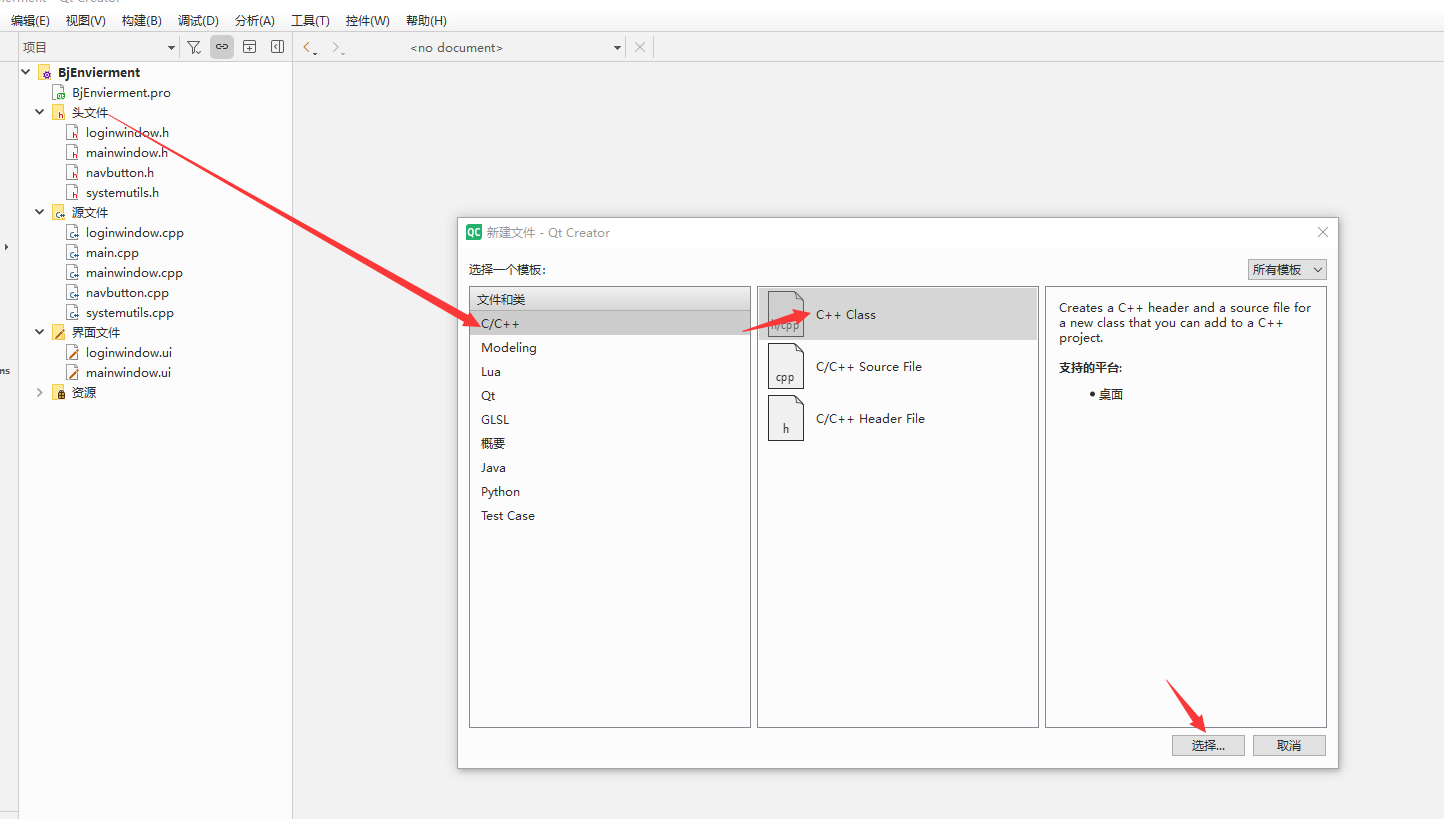Image resolution: width=1444 pixels, height=819 pixels.
Task: Click BjEnvierment.pro file icon in tree
Action: [x=60, y=93]
